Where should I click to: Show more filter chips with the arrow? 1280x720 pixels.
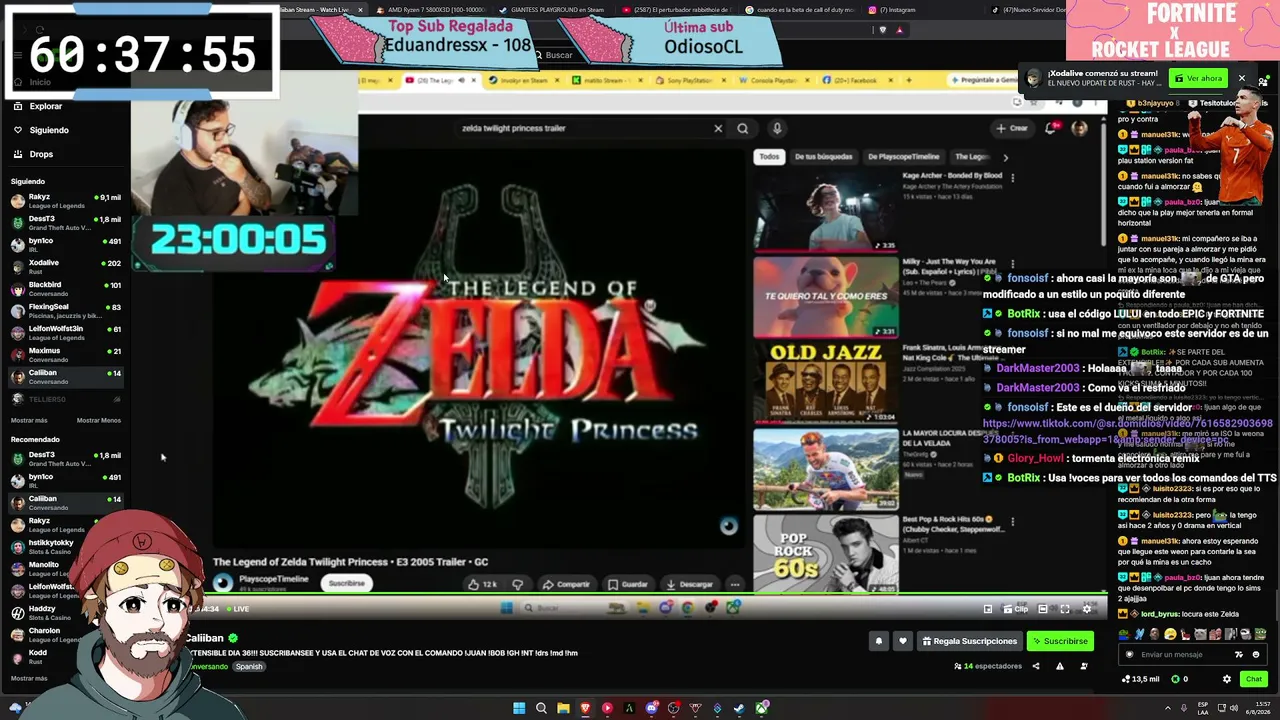1005,157
